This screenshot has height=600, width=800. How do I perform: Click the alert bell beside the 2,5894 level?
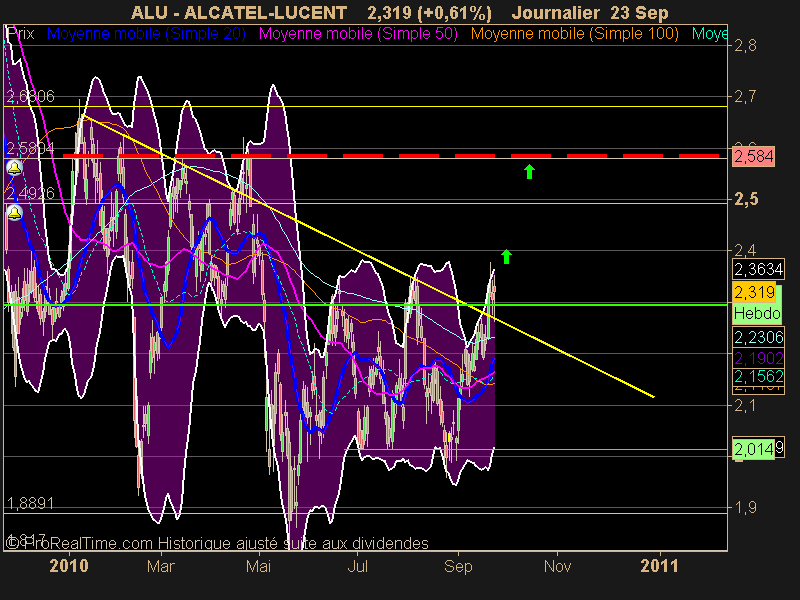14,168
